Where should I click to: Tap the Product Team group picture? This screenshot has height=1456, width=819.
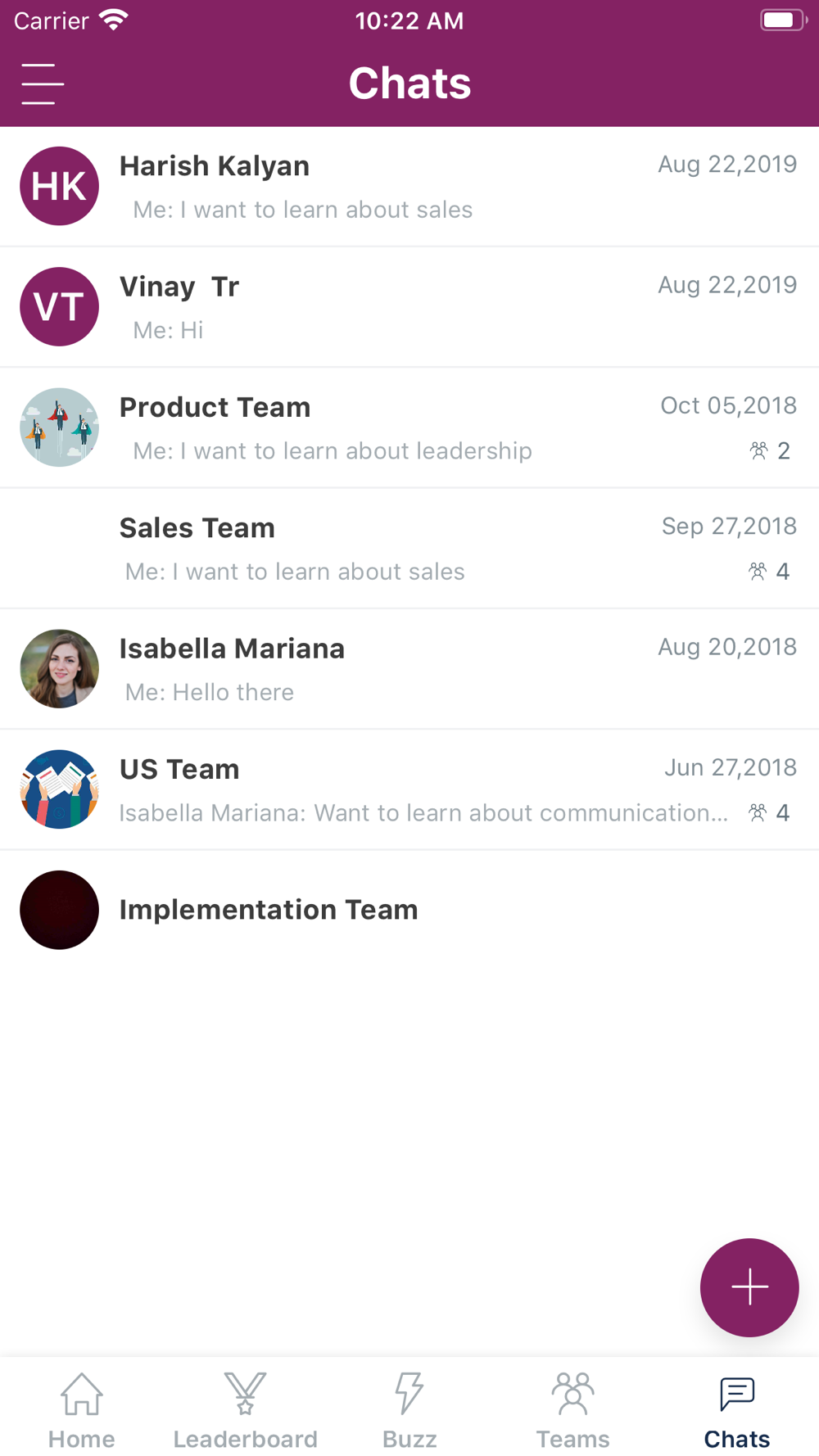point(60,427)
